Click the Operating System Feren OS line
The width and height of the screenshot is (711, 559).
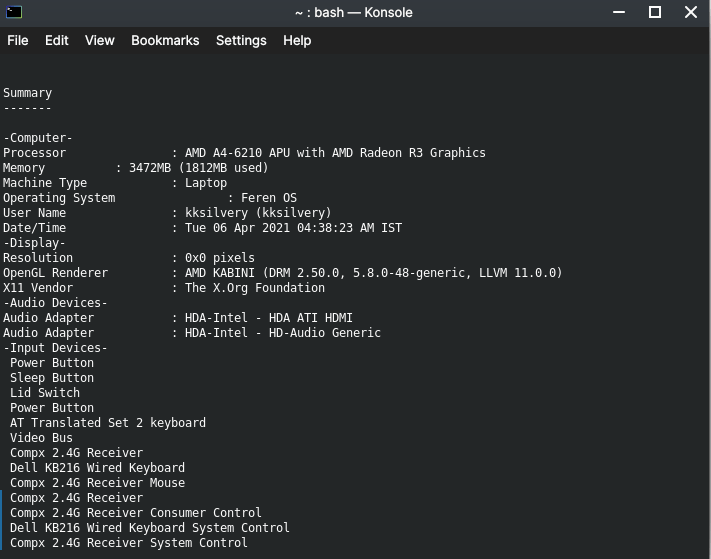pos(150,198)
